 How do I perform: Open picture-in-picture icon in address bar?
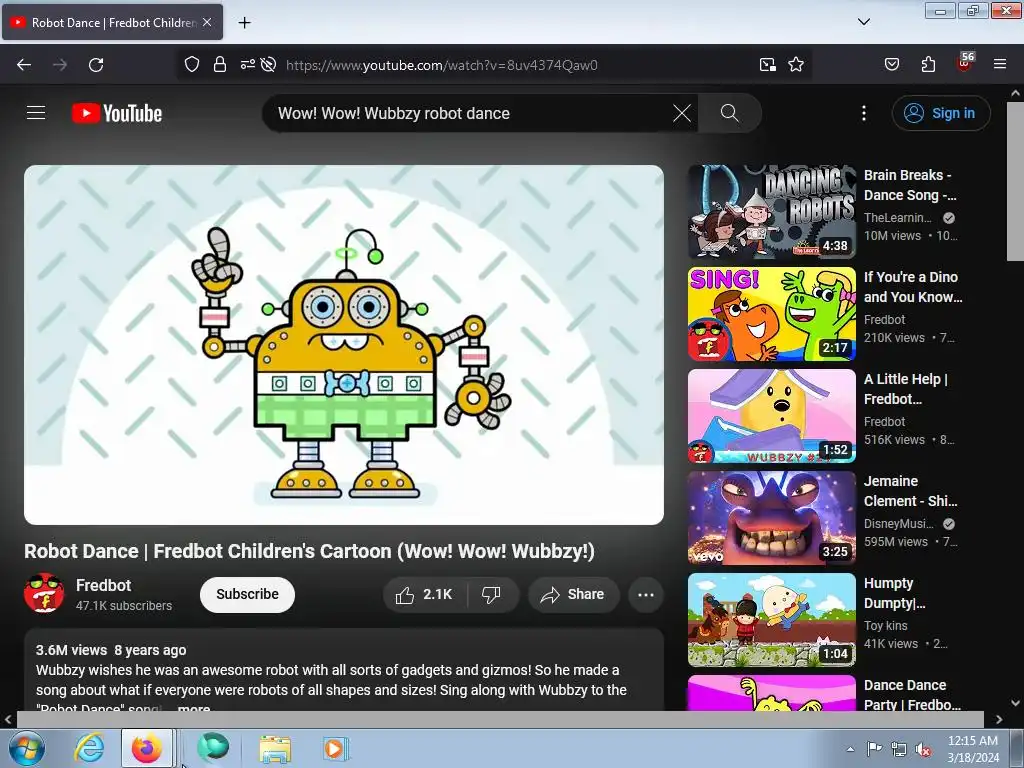(x=767, y=65)
